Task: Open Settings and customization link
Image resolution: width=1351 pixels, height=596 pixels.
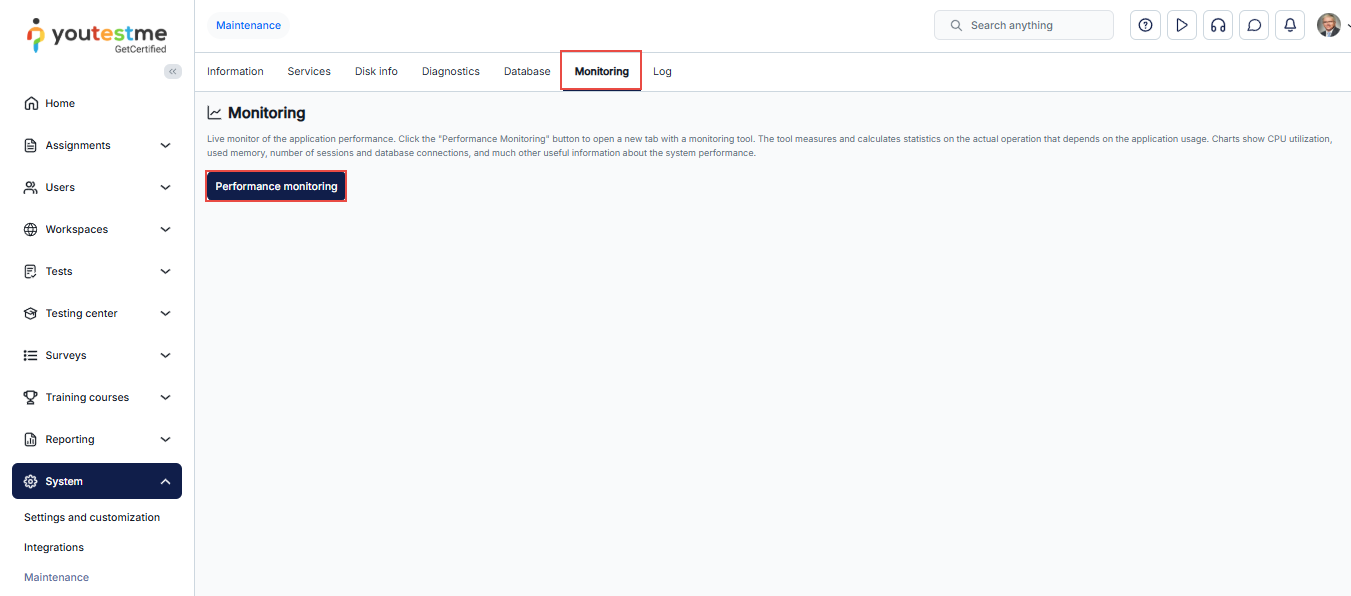Action: (92, 517)
